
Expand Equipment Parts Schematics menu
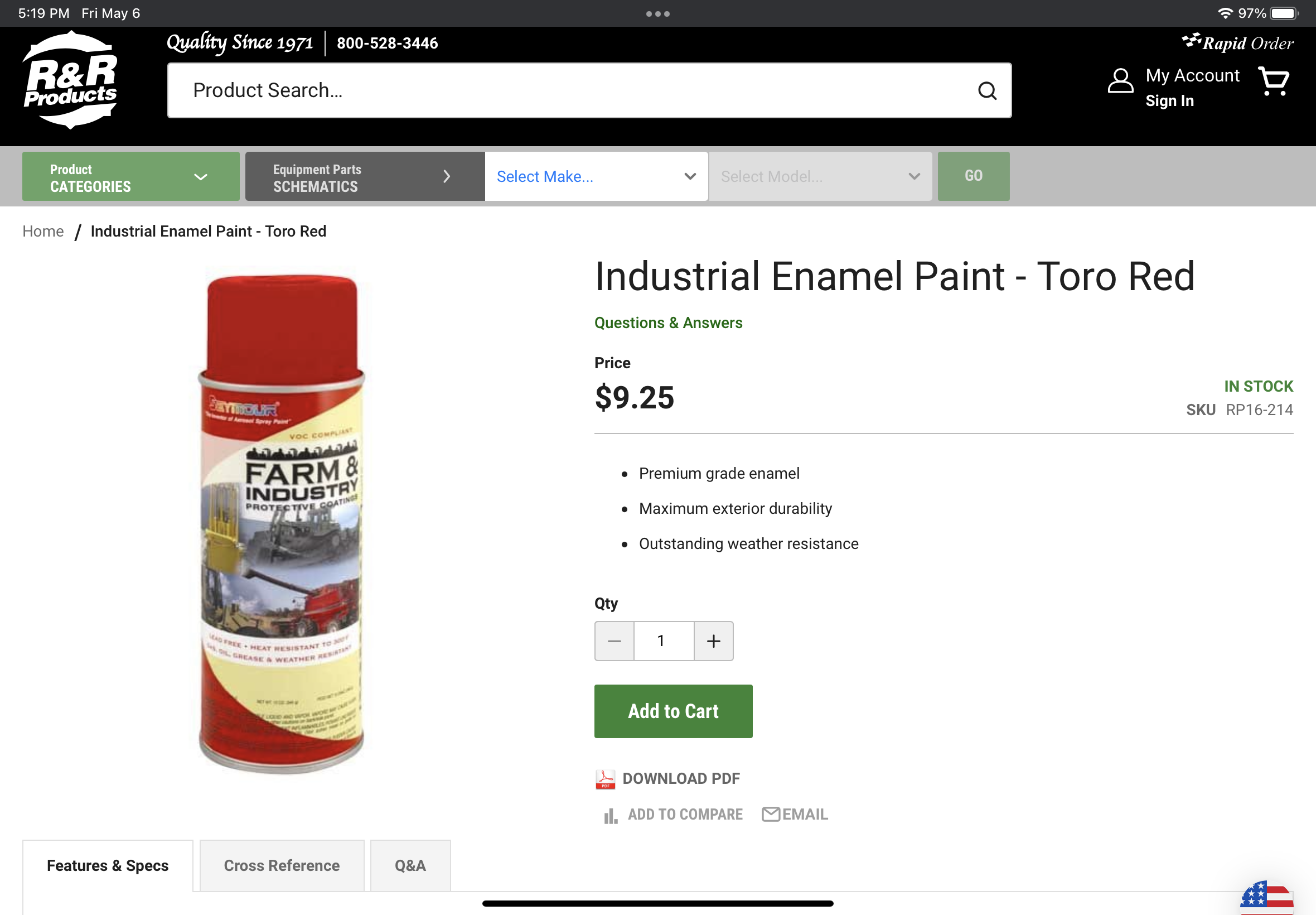point(365,176)
